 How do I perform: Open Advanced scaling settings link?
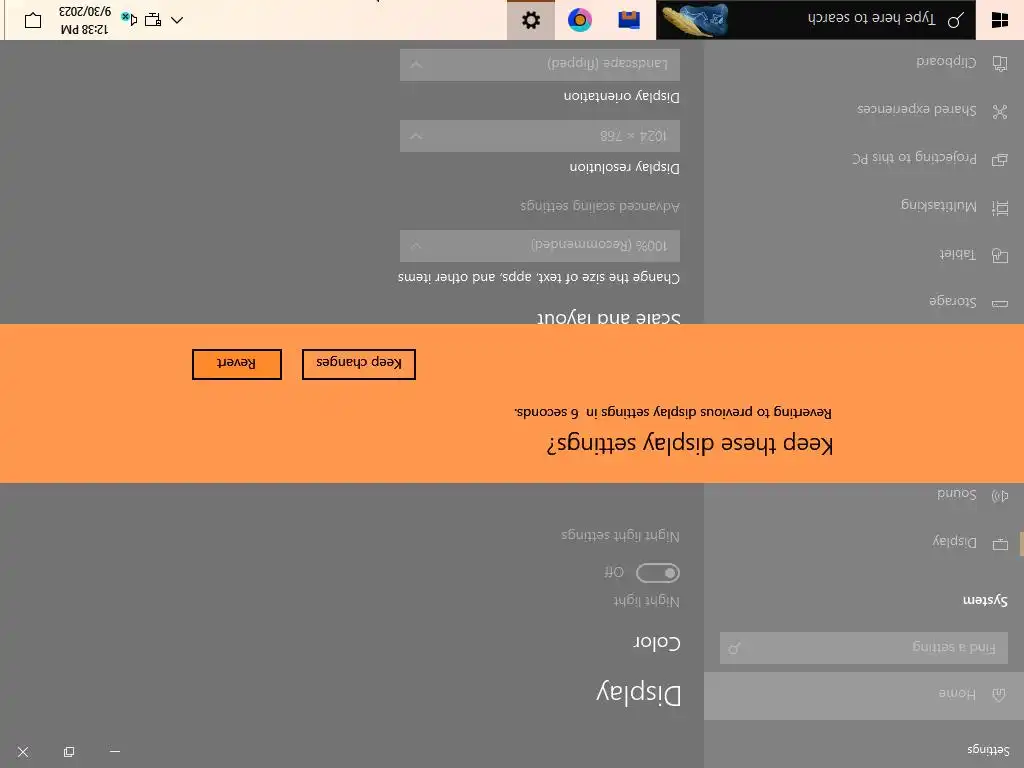click(600, 206)
